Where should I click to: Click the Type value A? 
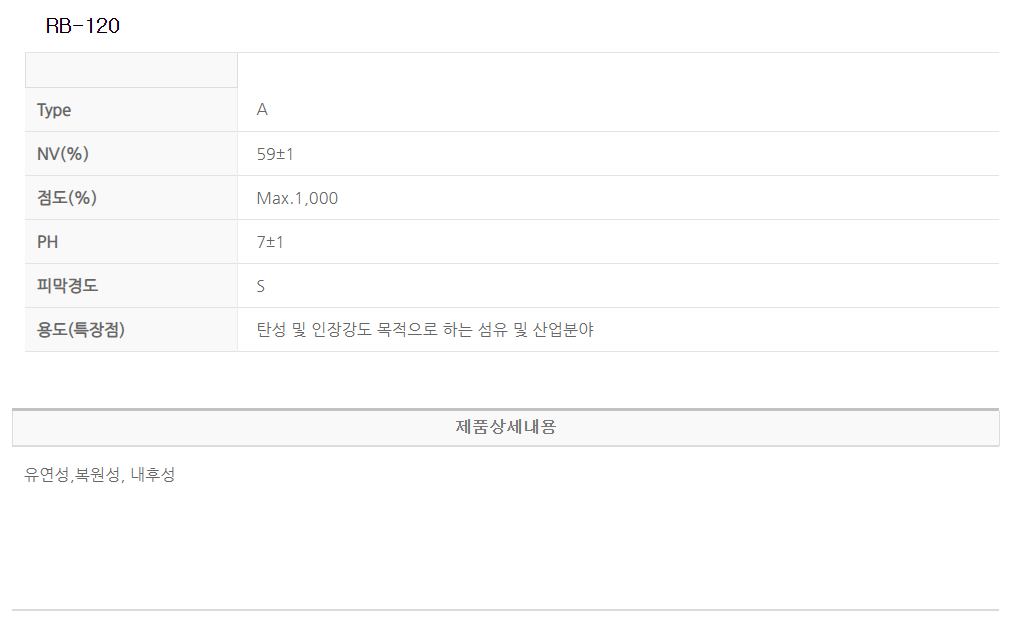(x=262, y=110)
